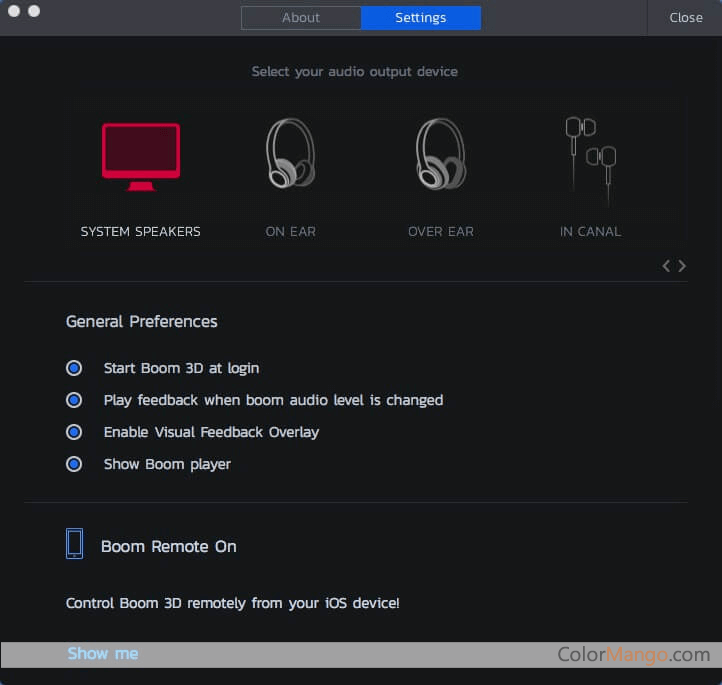Click the IN CANAL label
Viewport: 722px width, 685px height.
point(590,231)
